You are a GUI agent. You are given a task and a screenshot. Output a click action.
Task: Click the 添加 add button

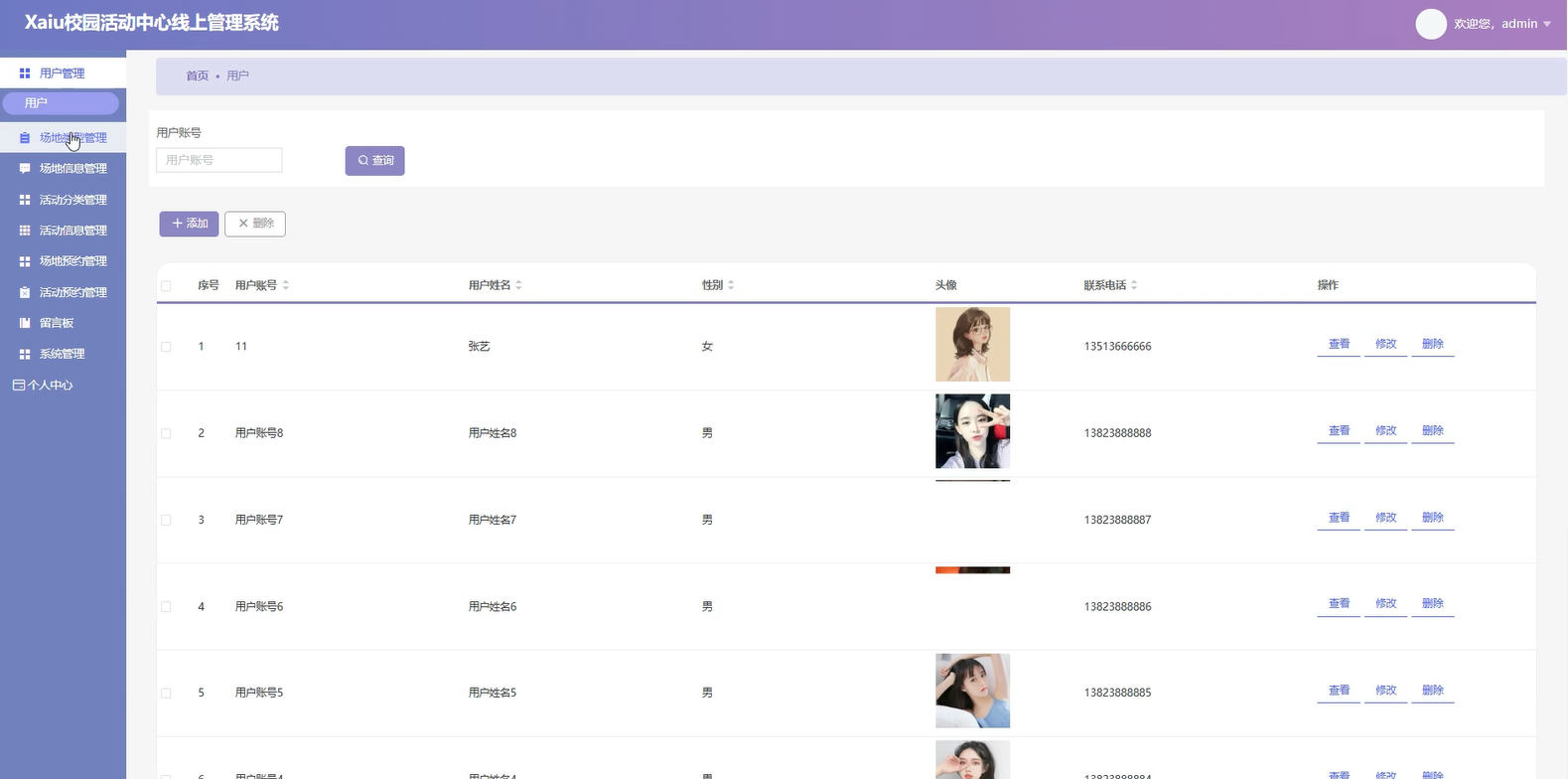click(x=189, y=224)
